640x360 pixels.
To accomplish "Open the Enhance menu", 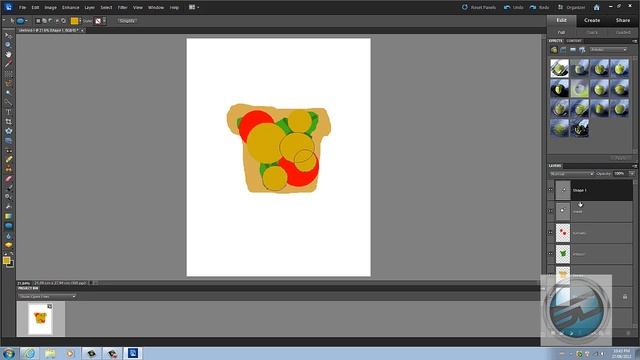I will coord(70,7).
